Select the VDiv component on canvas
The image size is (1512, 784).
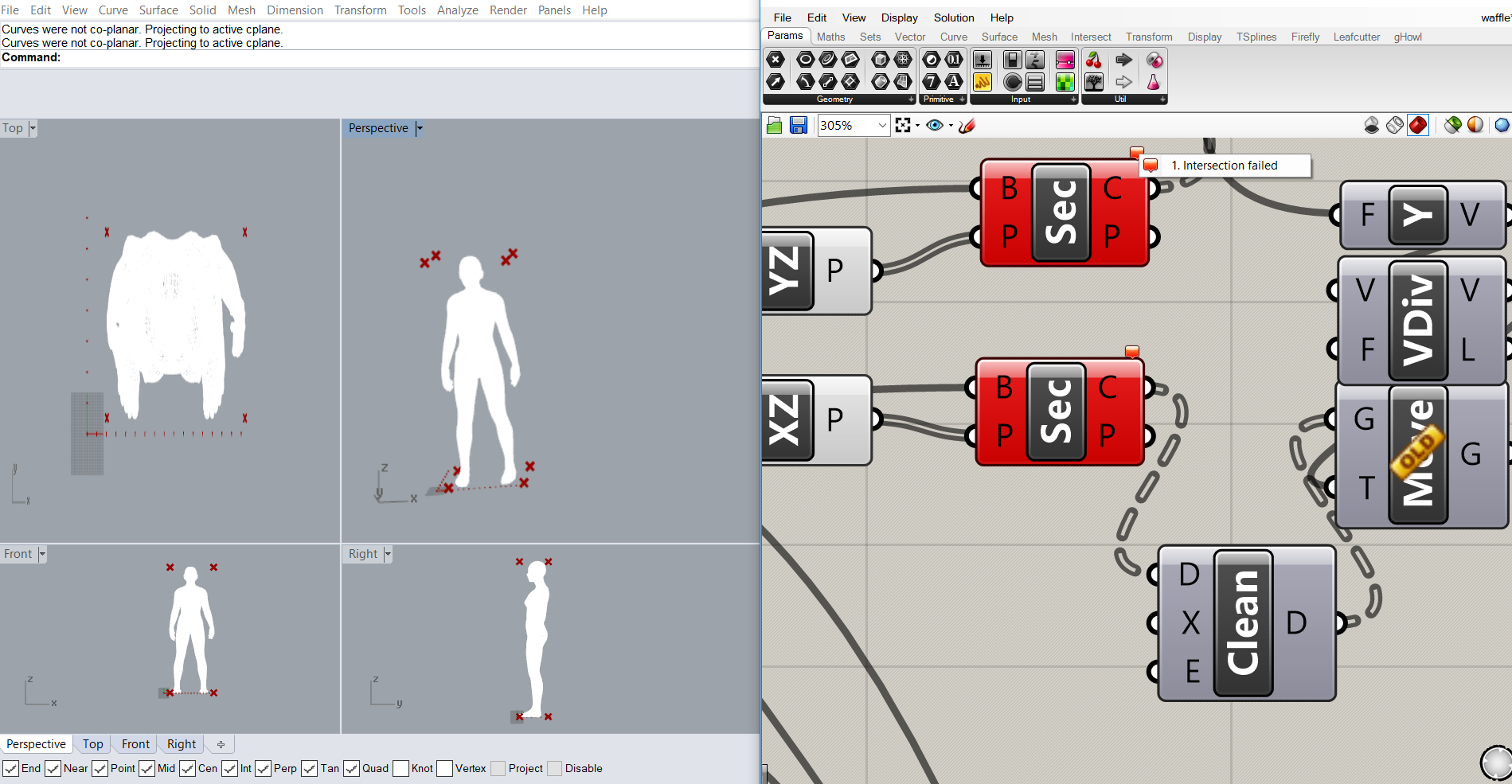1420,319
